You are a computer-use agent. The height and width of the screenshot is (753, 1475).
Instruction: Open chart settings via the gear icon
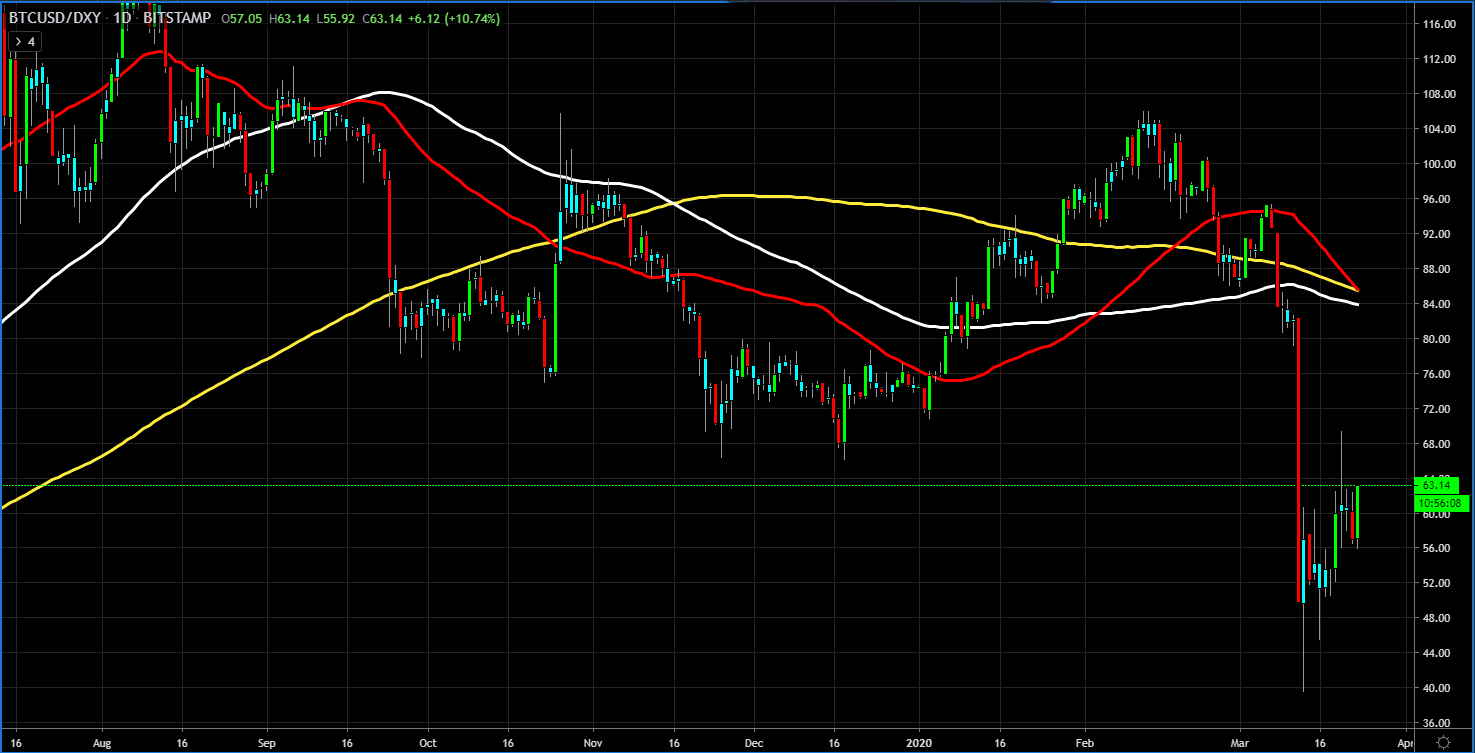point(1443,742)
